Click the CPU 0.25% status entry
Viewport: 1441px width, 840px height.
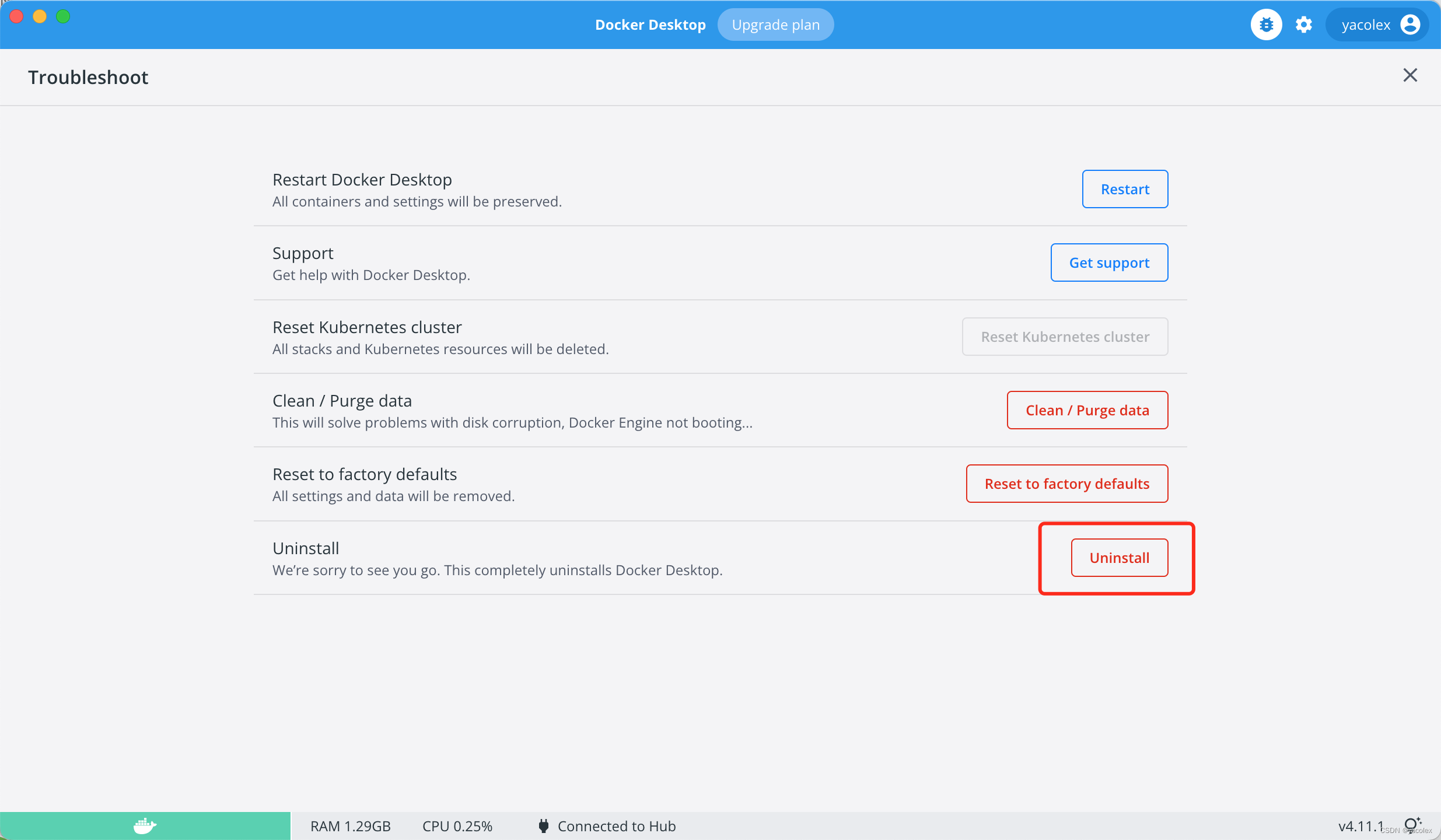457,826
